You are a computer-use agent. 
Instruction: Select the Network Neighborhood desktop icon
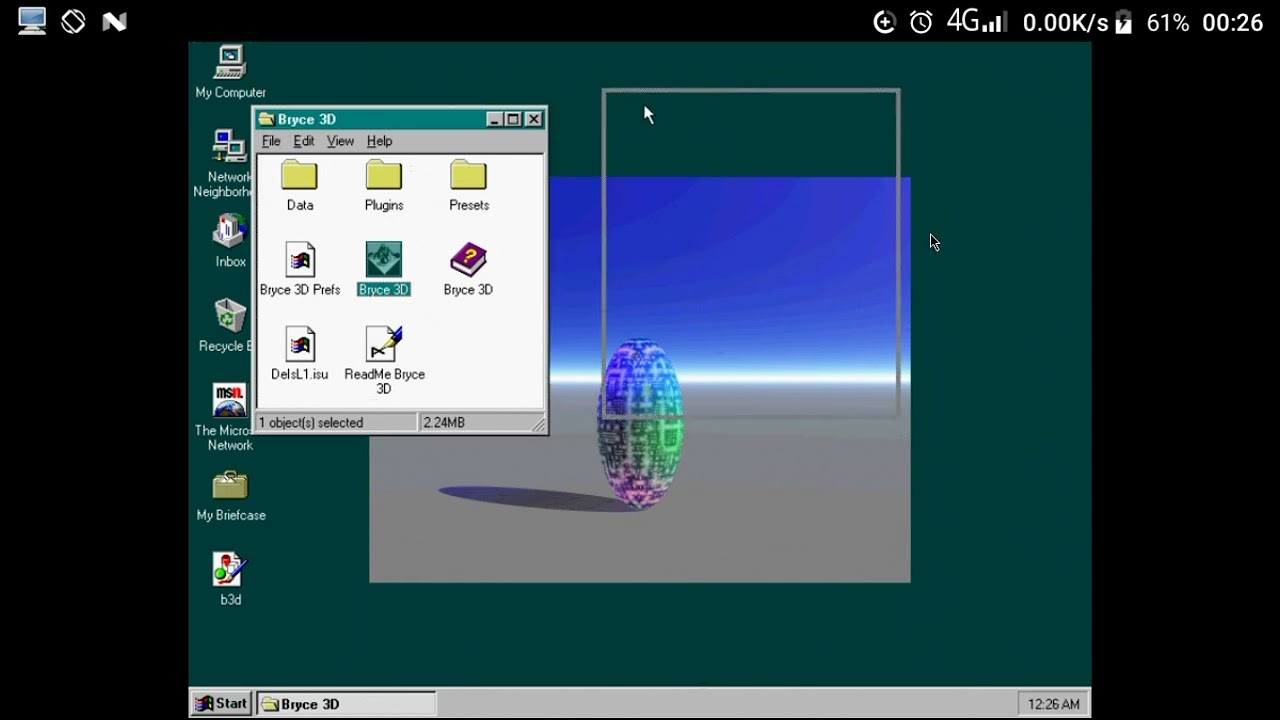point(229,146)
